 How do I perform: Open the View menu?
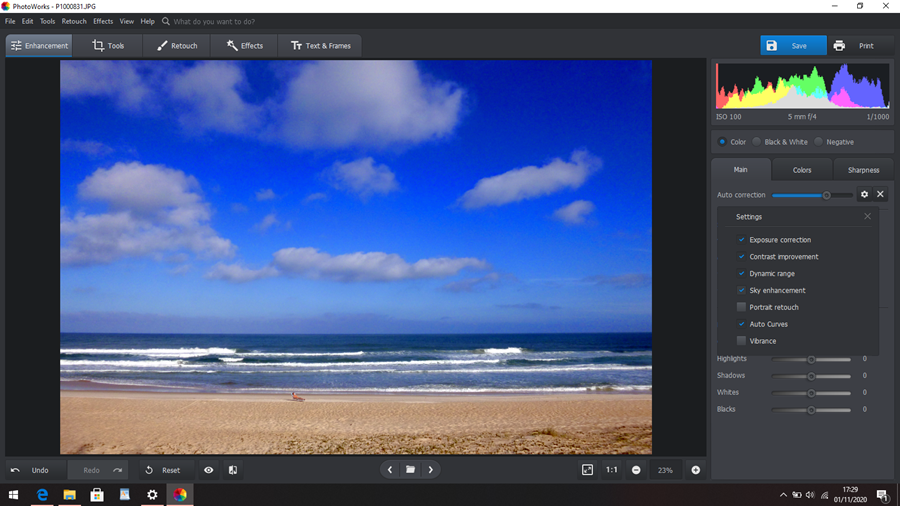126,21
